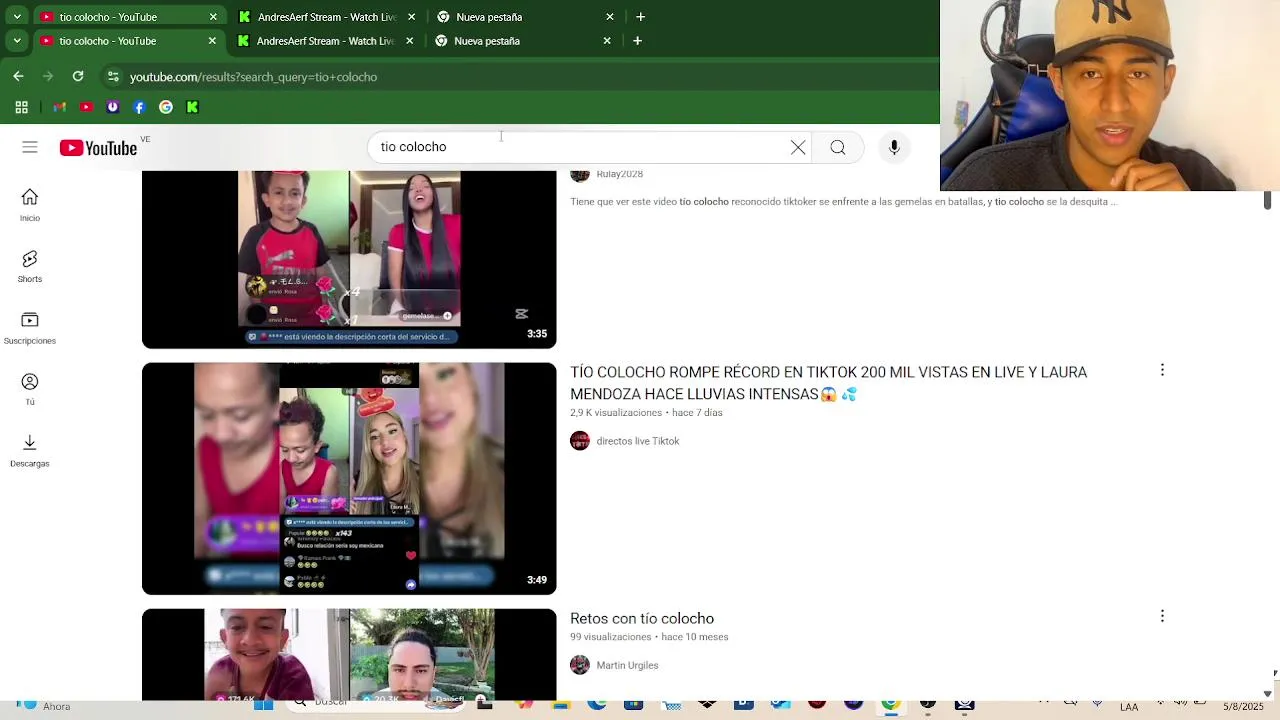Open the purple circular bookmark icon
The height and width of the screenshot is (720, 1280).
coord(113,107)
